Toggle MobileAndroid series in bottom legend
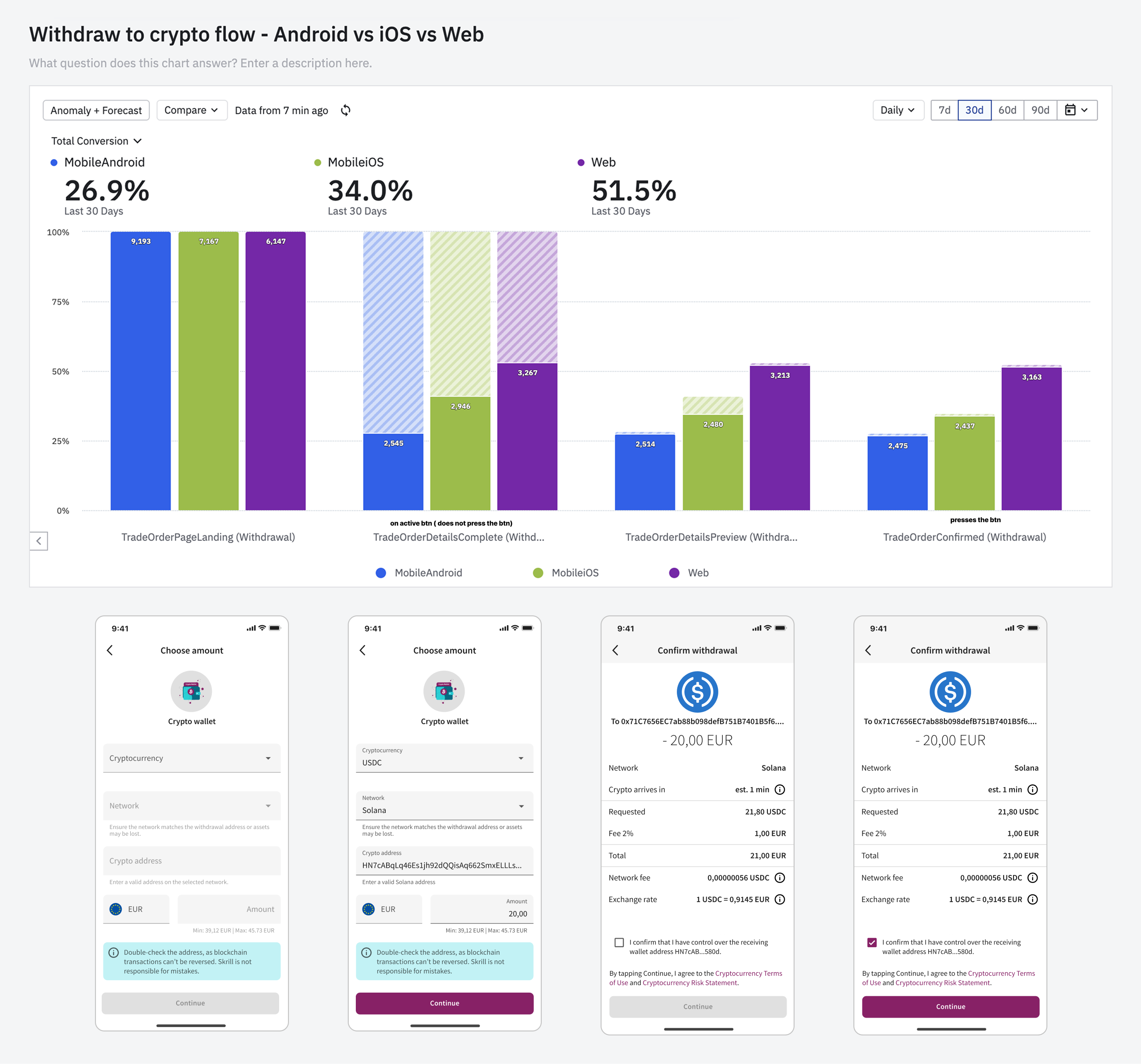 click(x=419, y=573)
